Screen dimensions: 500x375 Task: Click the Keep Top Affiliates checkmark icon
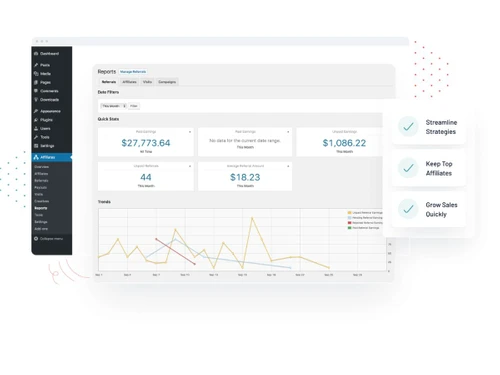(x=408, y=168)
